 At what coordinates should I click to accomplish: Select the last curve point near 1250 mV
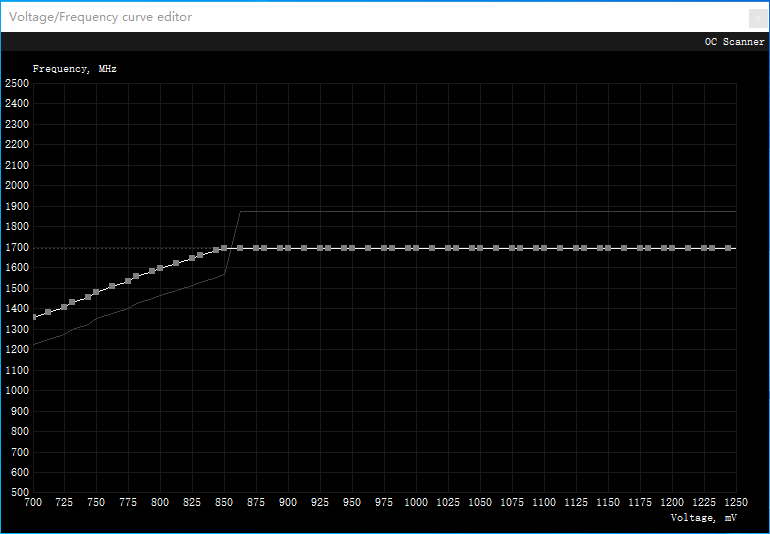point(729,248)
